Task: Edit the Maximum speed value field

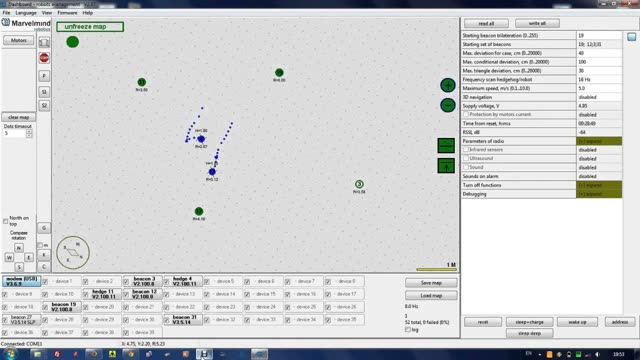Action: (599, 88)
